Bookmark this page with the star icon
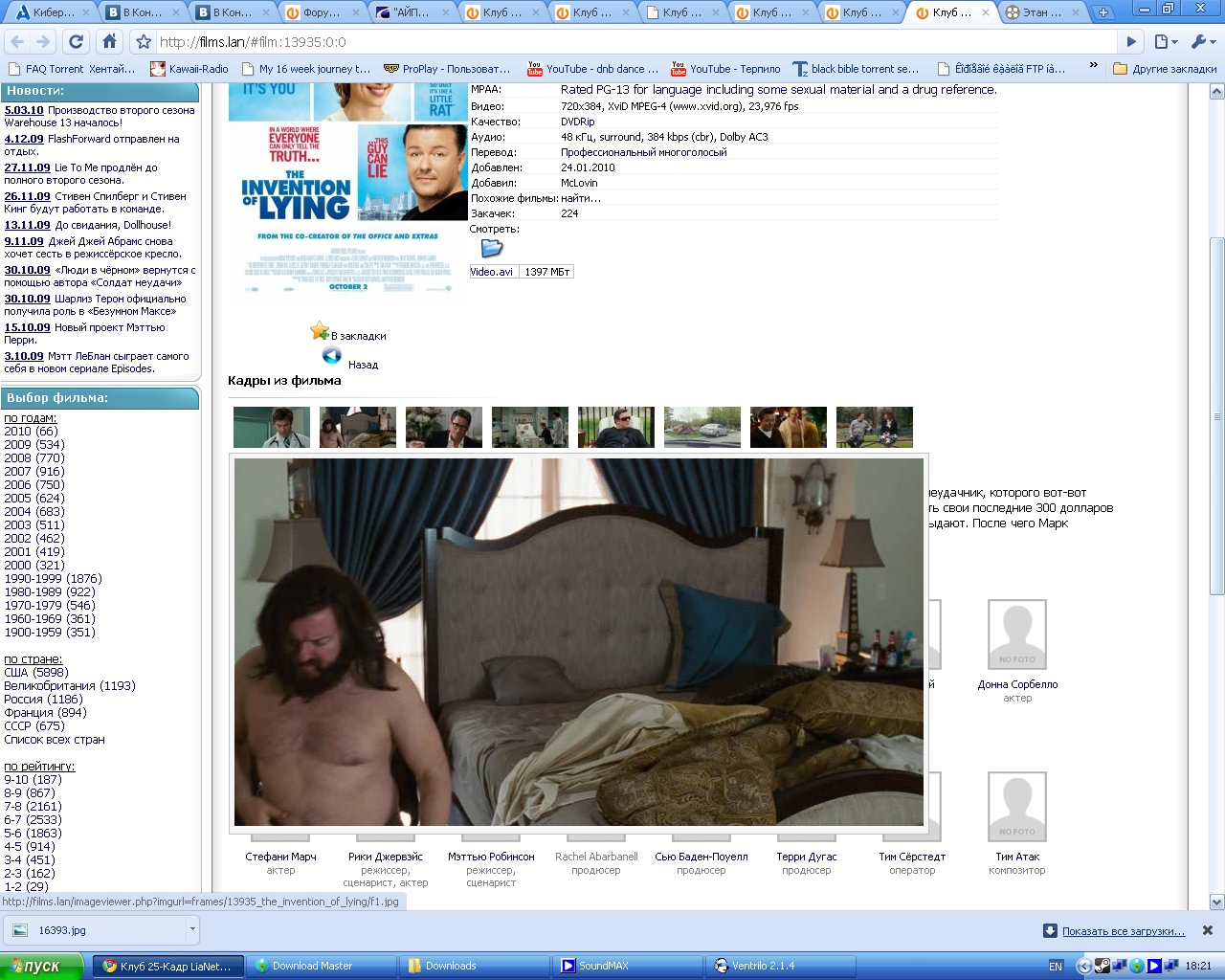Image resolution: width=1225 pixels, height=980 pixels. pyautogui.click(x=144, y=42)
